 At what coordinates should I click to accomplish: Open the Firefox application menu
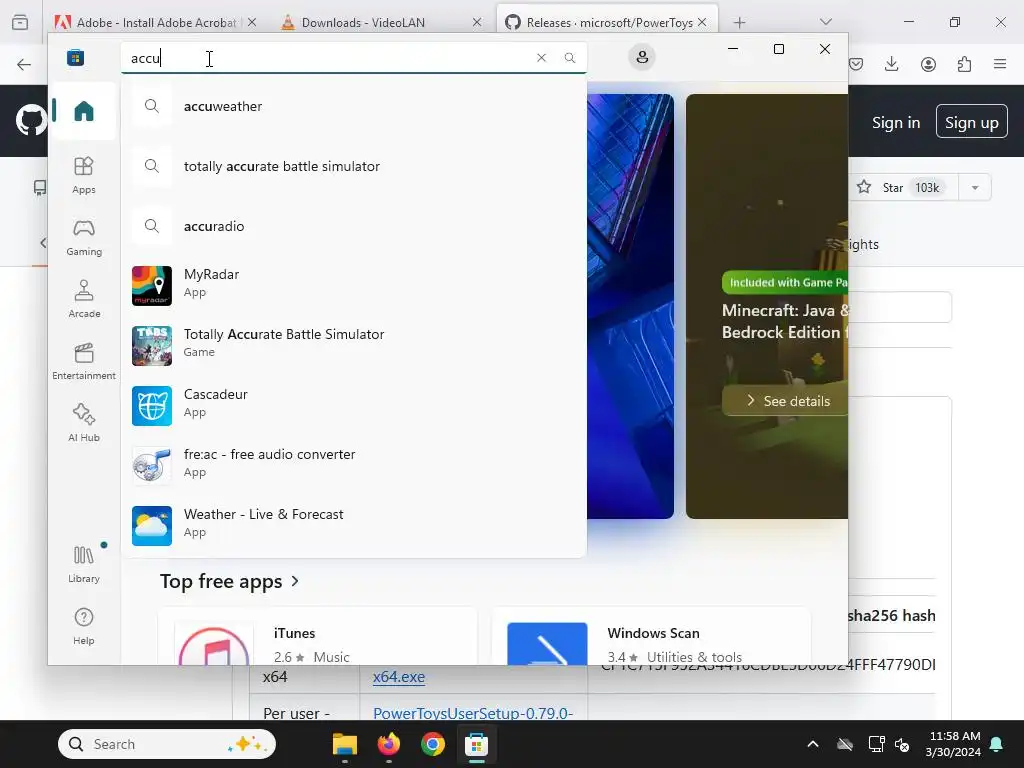click(x=1000, y=64)
